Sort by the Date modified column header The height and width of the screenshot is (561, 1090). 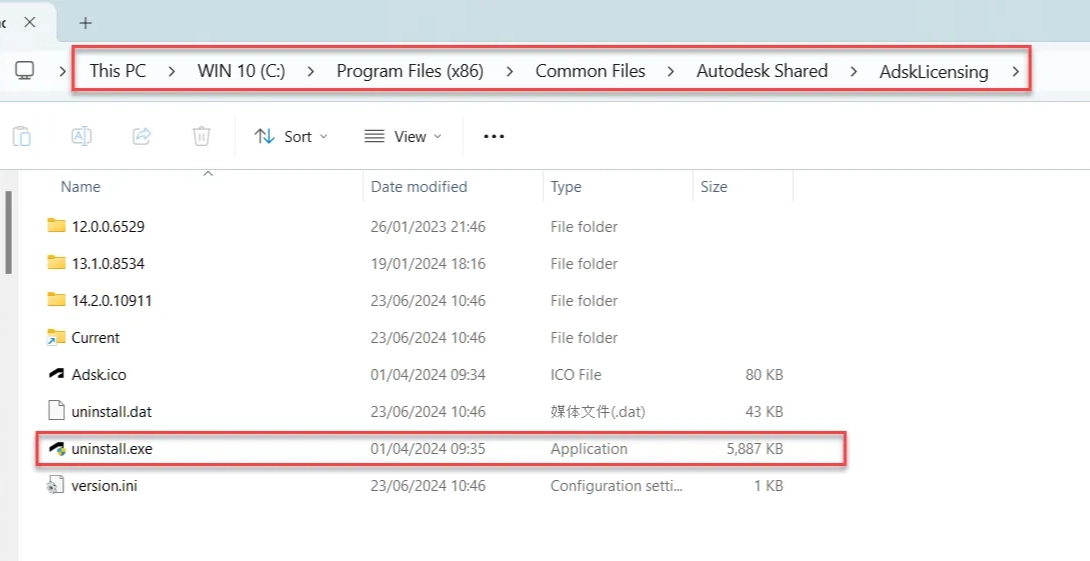[418, 186]
